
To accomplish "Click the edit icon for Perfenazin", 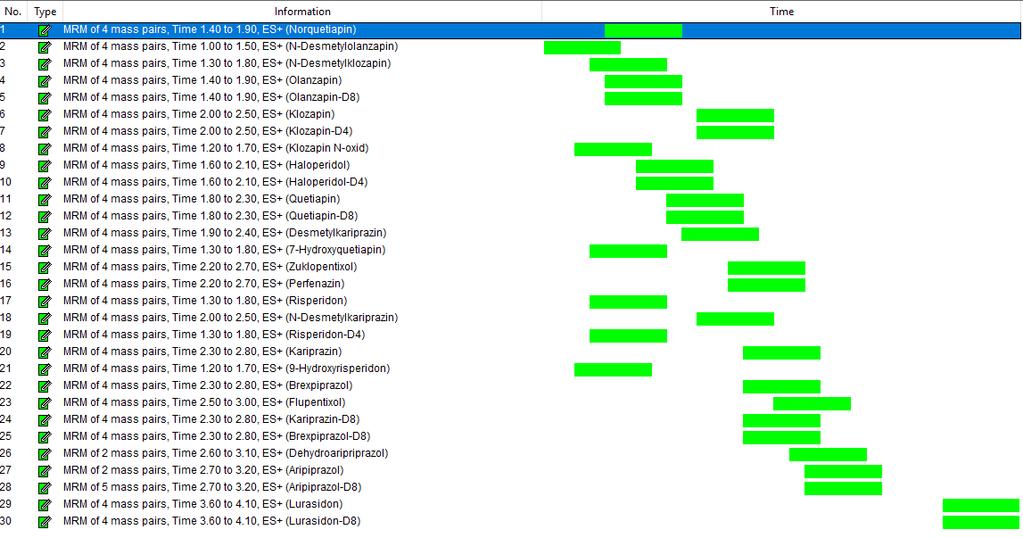I will [x=44, y=284].
